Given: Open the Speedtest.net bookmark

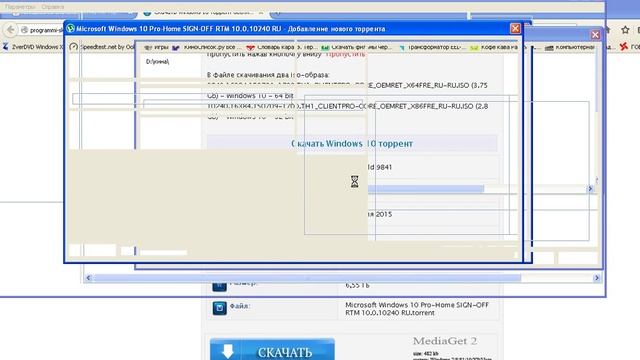Looking at the screenshot, I should pos(102,47).
